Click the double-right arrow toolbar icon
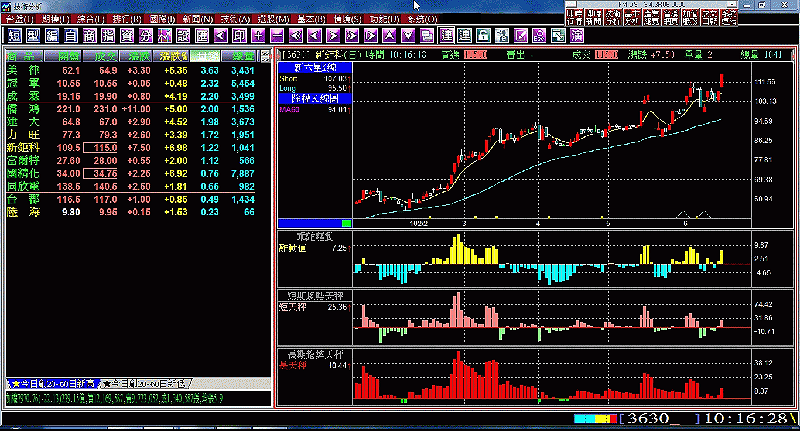This screenshot has width=800, height=431. click(x=352, y=36)
